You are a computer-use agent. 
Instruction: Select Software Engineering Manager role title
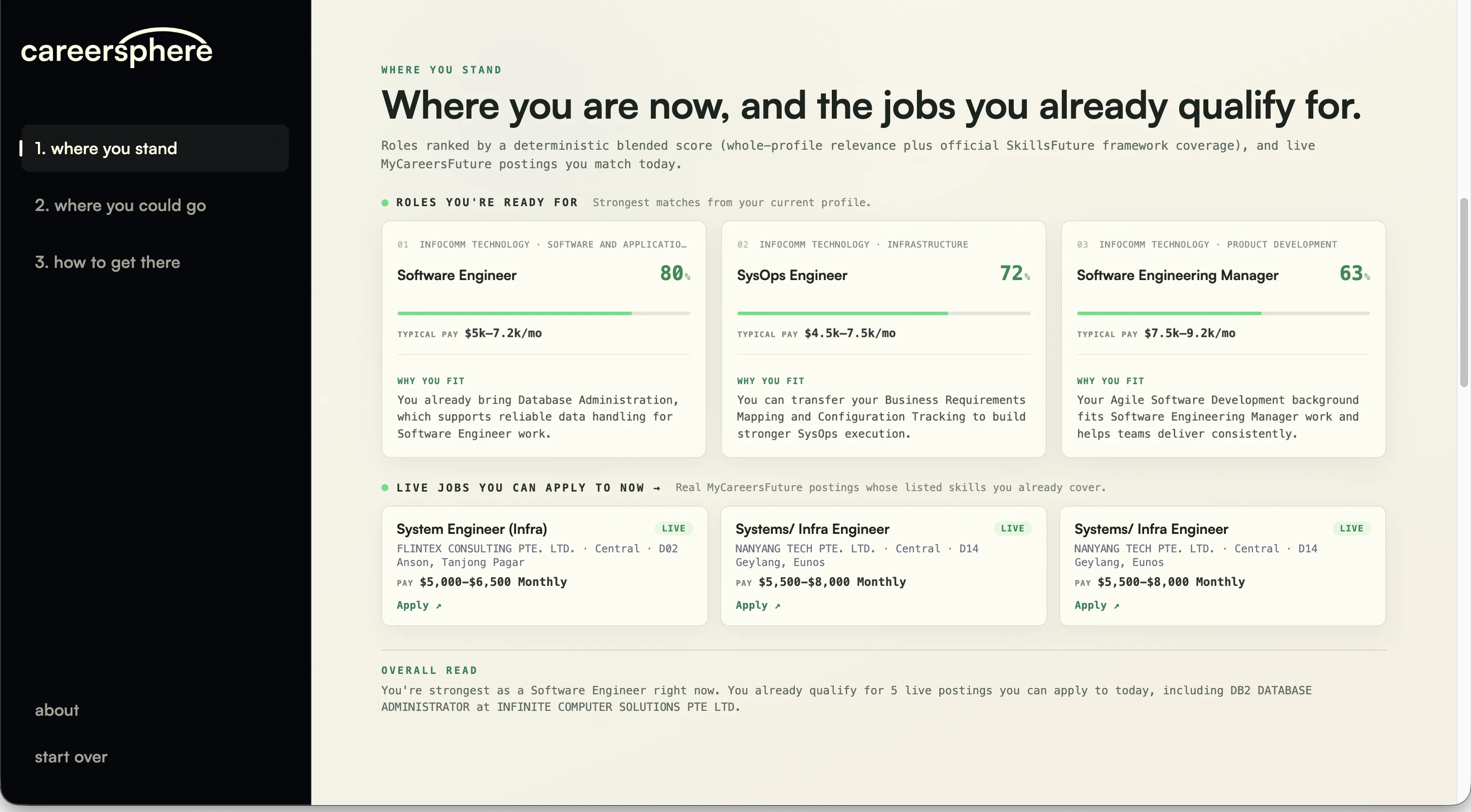tap(1178, 276)
